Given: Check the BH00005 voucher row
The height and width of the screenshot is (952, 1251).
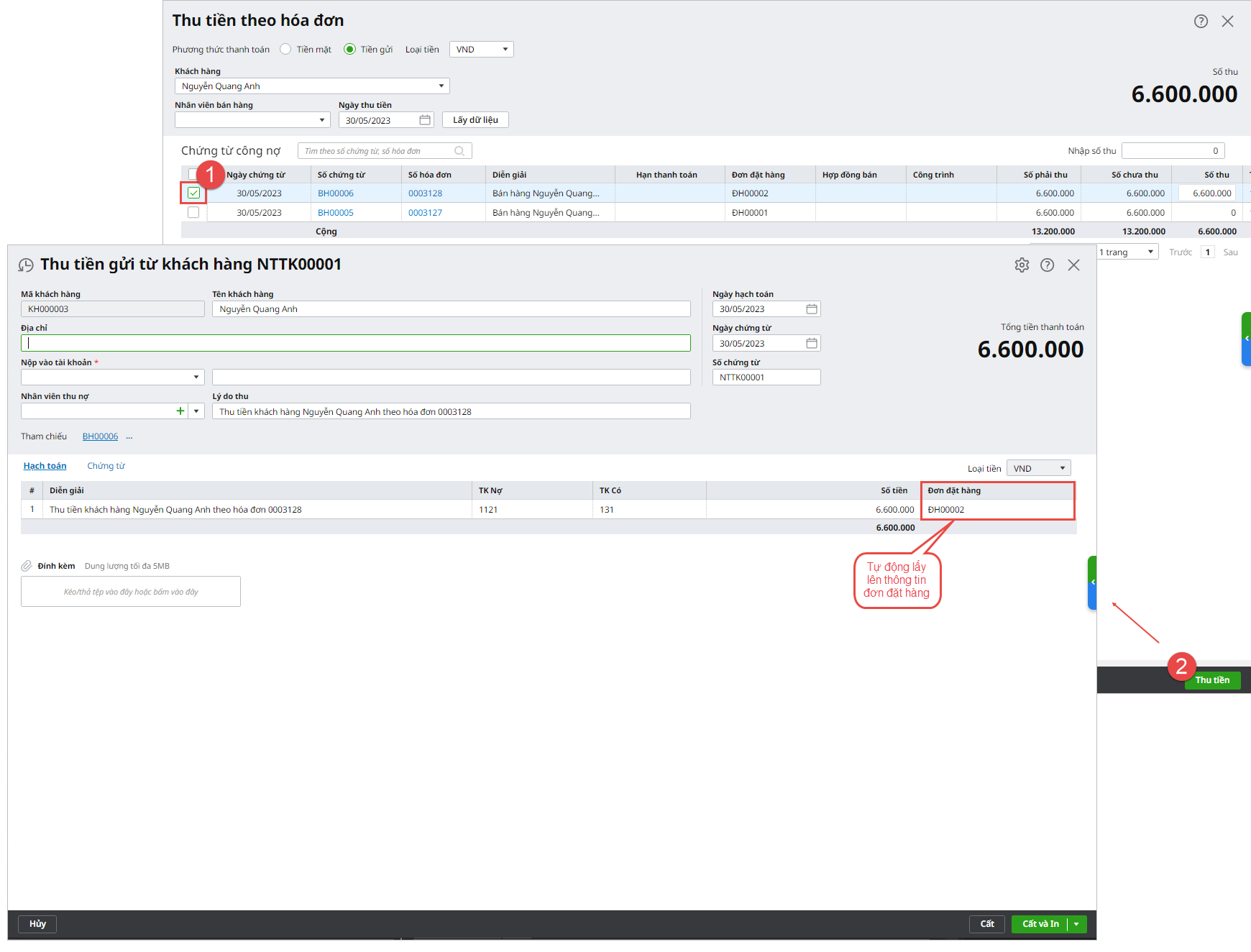Looking at the screenshot, I should (x=193, y=213).
